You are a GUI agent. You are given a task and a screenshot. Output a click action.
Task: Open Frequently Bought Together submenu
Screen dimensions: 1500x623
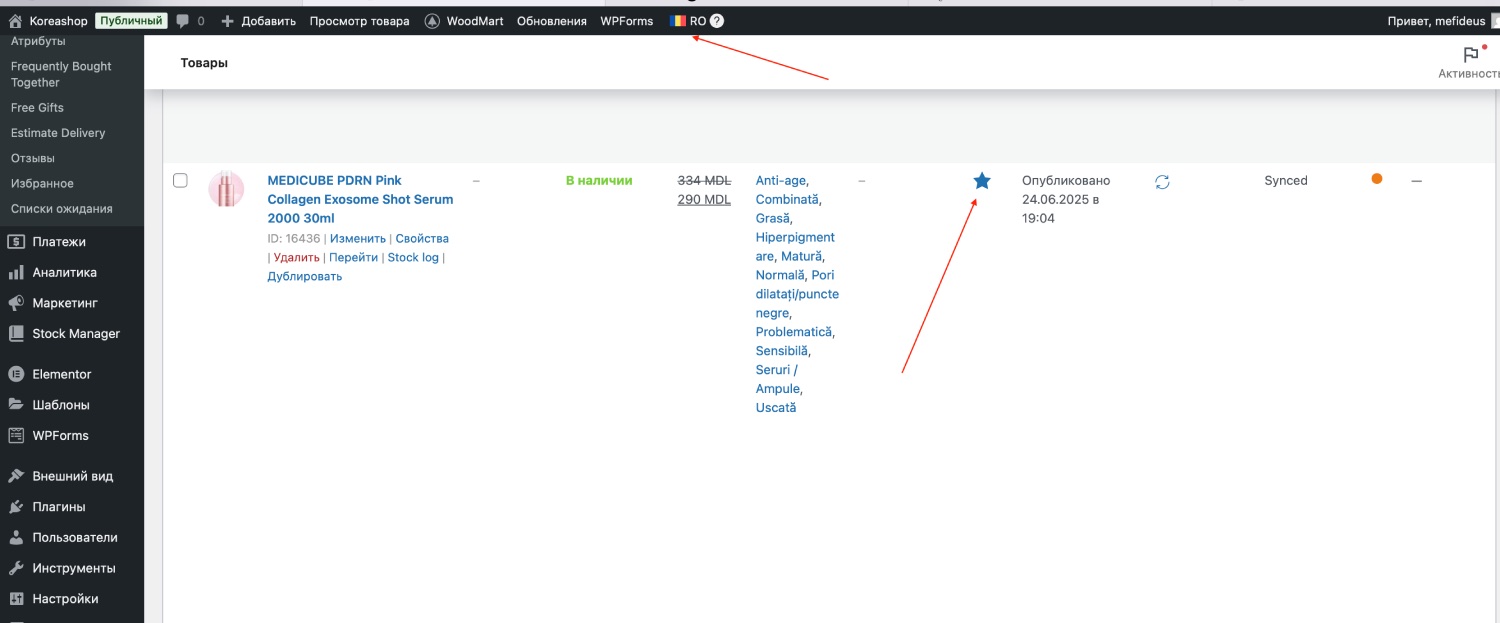[61, 74]
